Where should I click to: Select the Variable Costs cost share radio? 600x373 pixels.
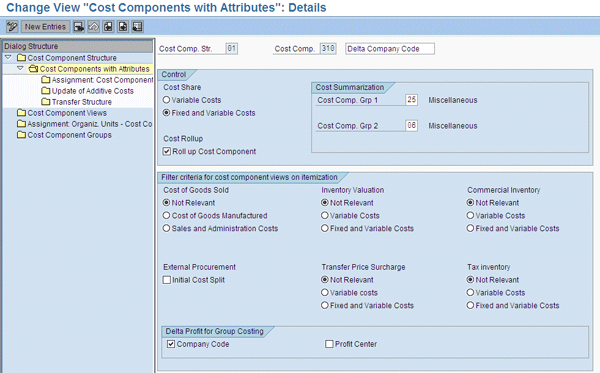coord(166,100)
